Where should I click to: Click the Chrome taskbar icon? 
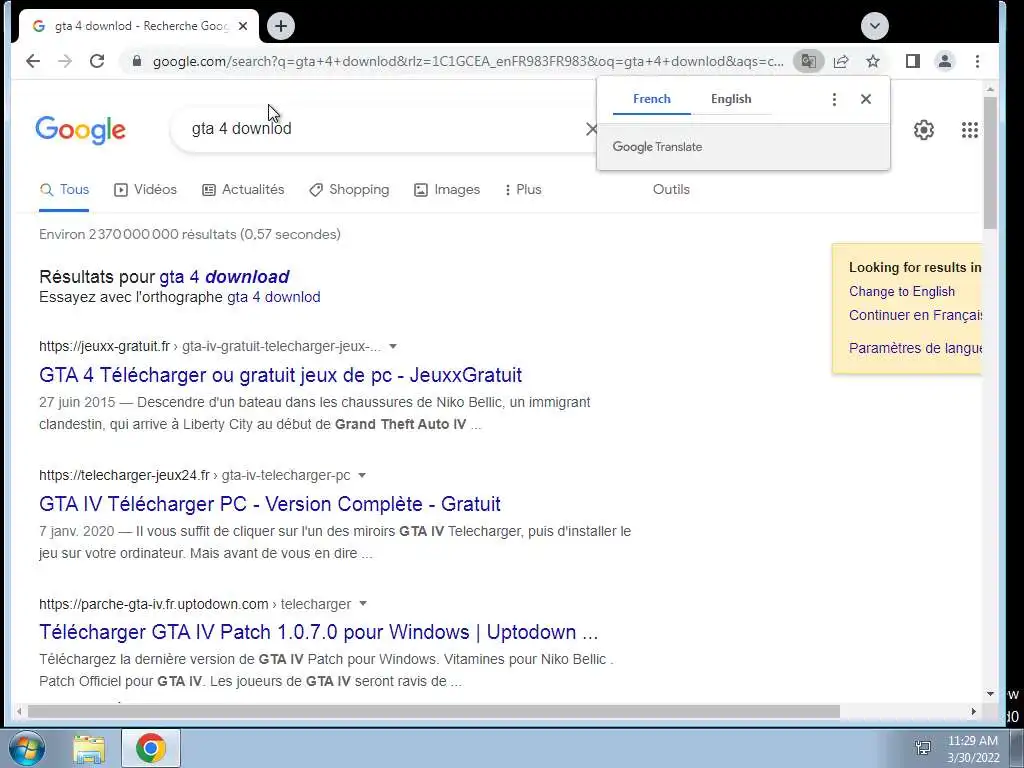151,748
